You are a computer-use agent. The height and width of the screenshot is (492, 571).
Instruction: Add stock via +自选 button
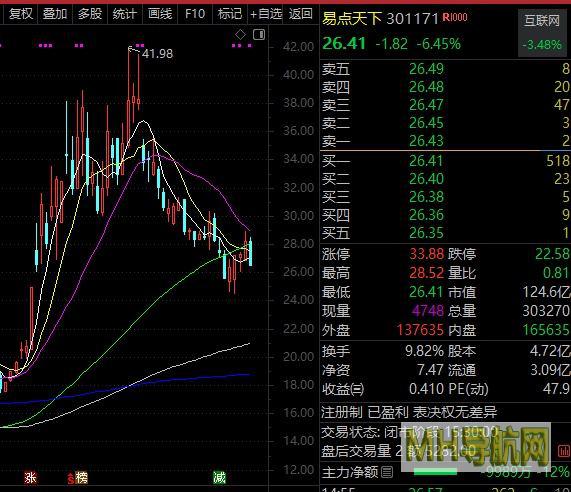[266, 14]
